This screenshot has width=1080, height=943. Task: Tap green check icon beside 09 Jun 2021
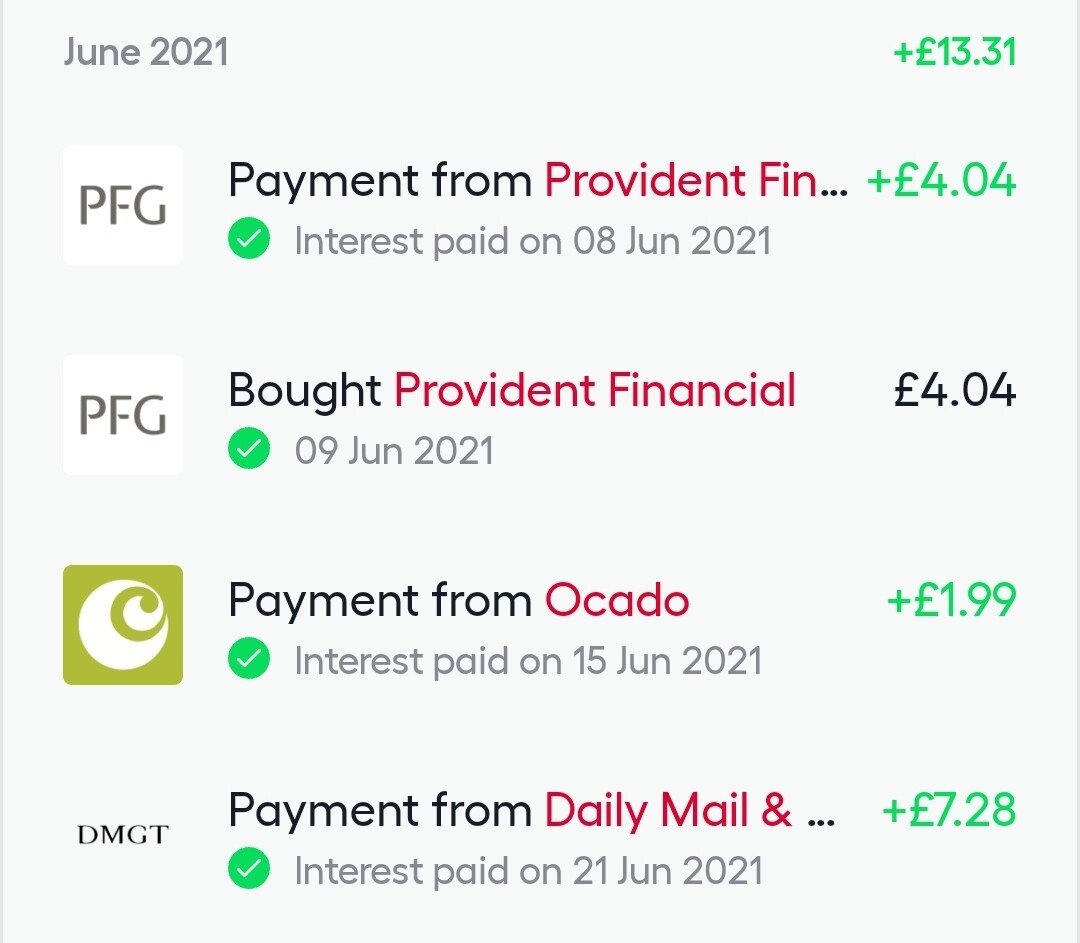[x=249, y=448]
